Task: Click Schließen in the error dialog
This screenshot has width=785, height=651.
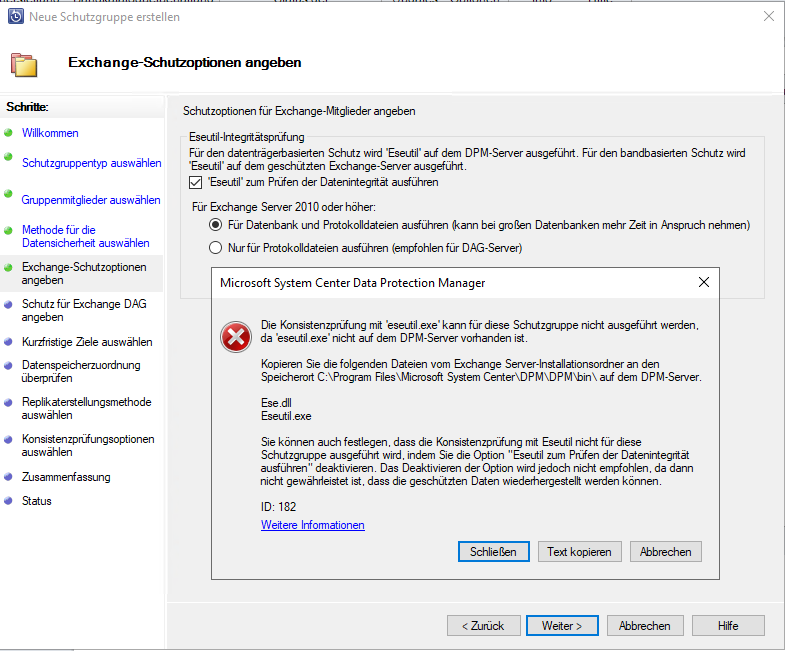Action: [493, 552]
